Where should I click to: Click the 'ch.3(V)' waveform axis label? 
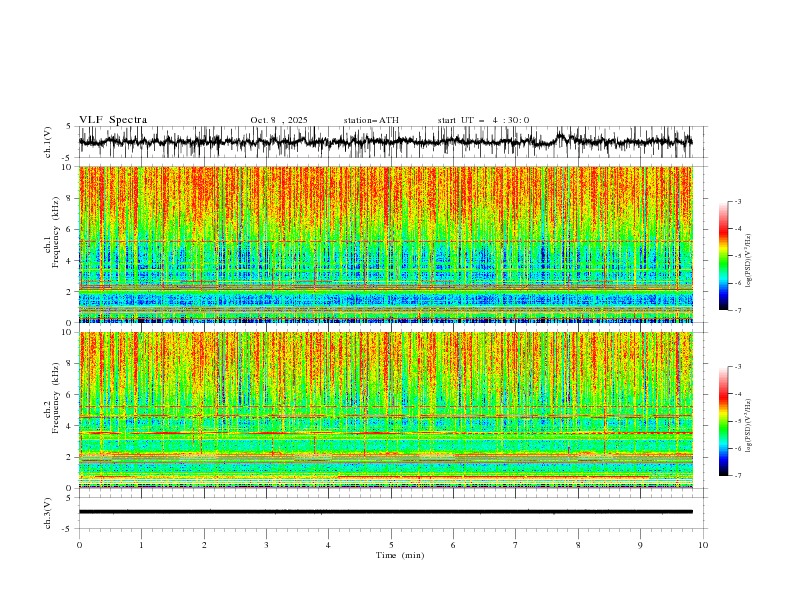(48, 513)
